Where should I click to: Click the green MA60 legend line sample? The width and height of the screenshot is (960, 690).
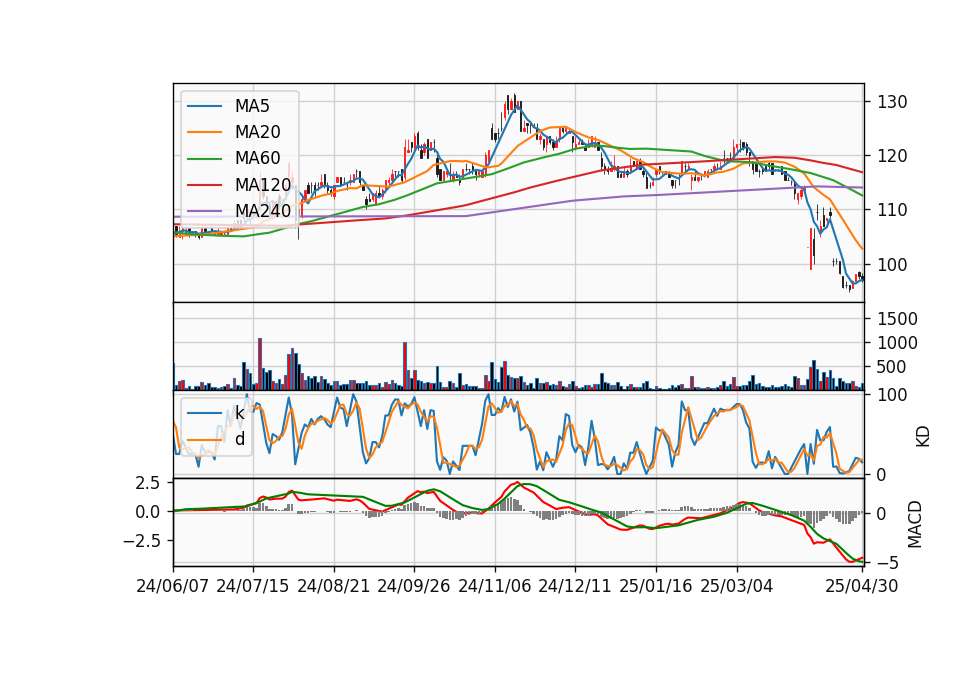pyautogui.click(x=204, y=159)
